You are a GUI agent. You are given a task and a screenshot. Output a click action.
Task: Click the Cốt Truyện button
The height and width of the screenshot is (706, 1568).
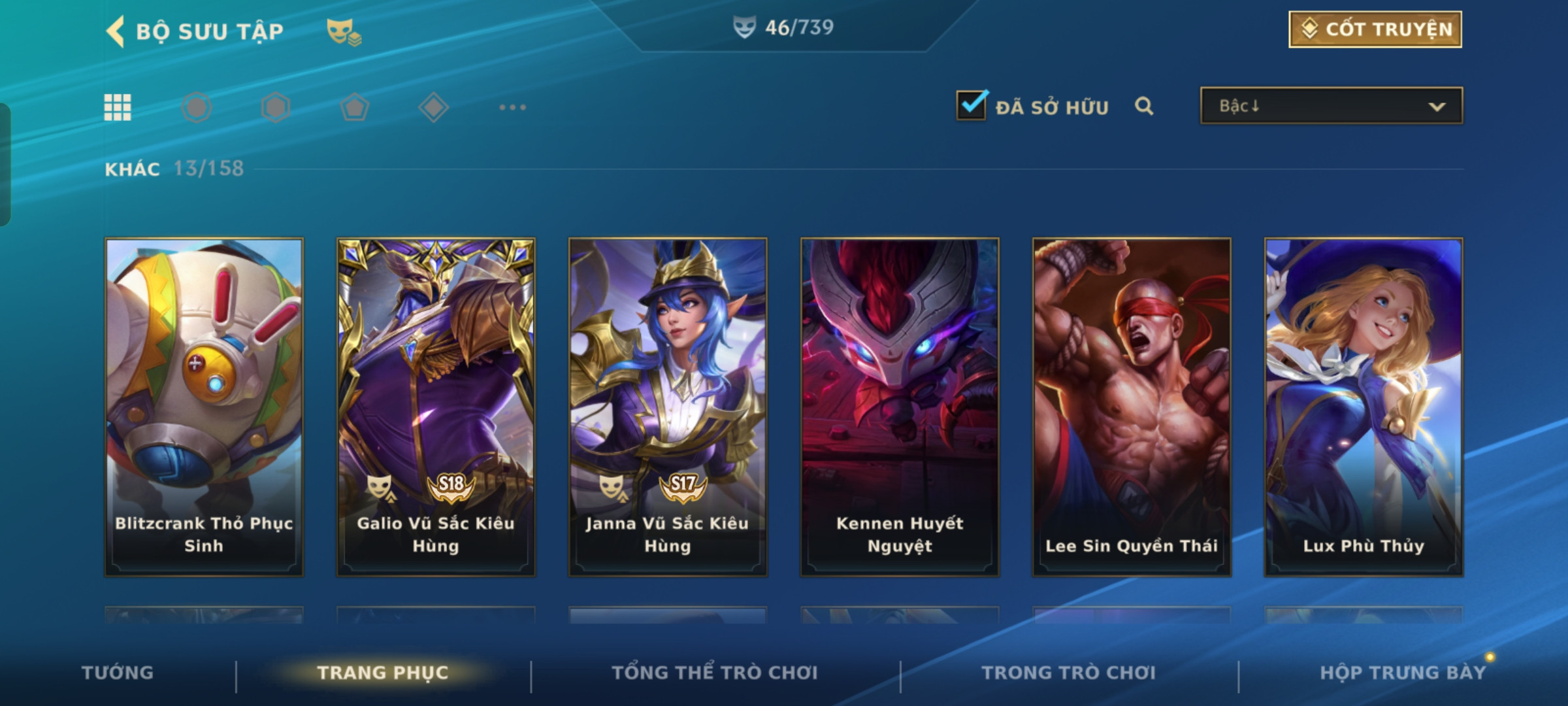1375,29
